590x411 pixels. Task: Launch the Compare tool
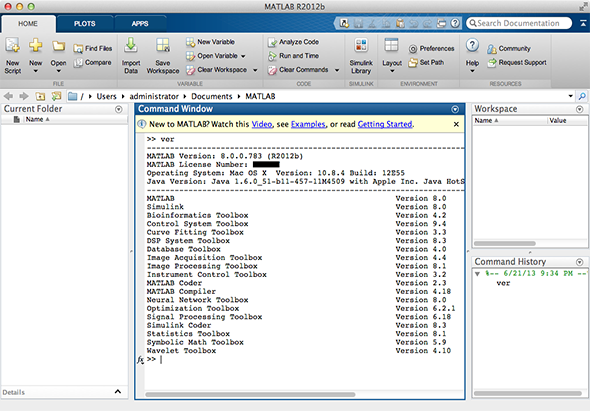pos(93,62)
